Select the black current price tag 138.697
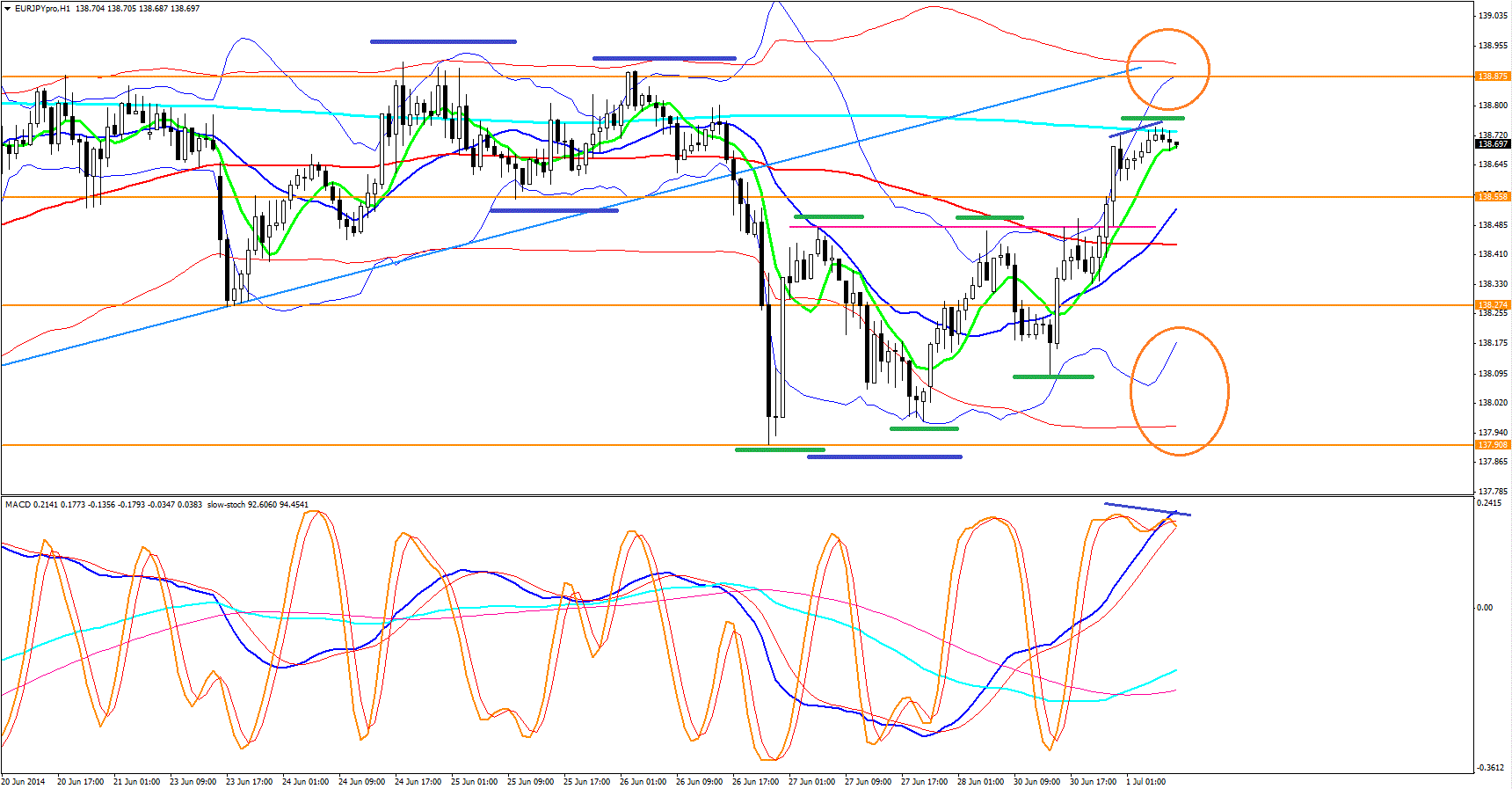 click(x=1492, y=144)
